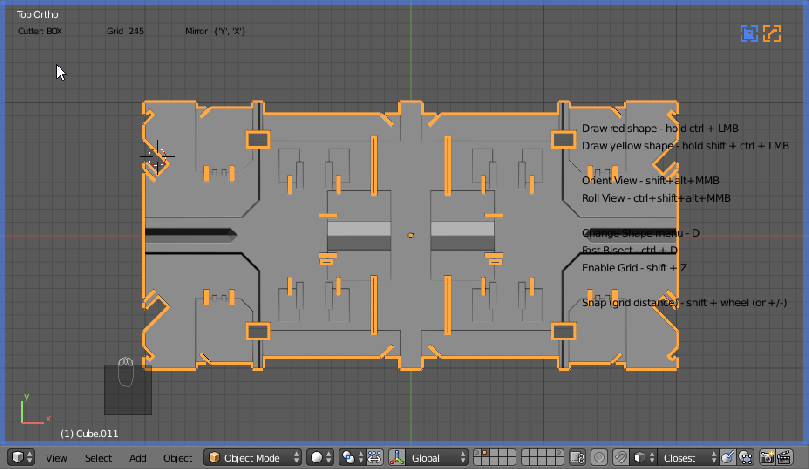The height and width of the screenshot is (469, 809).
Task: Open the Object Mode dropdown
Action: (x=252, y=457)
